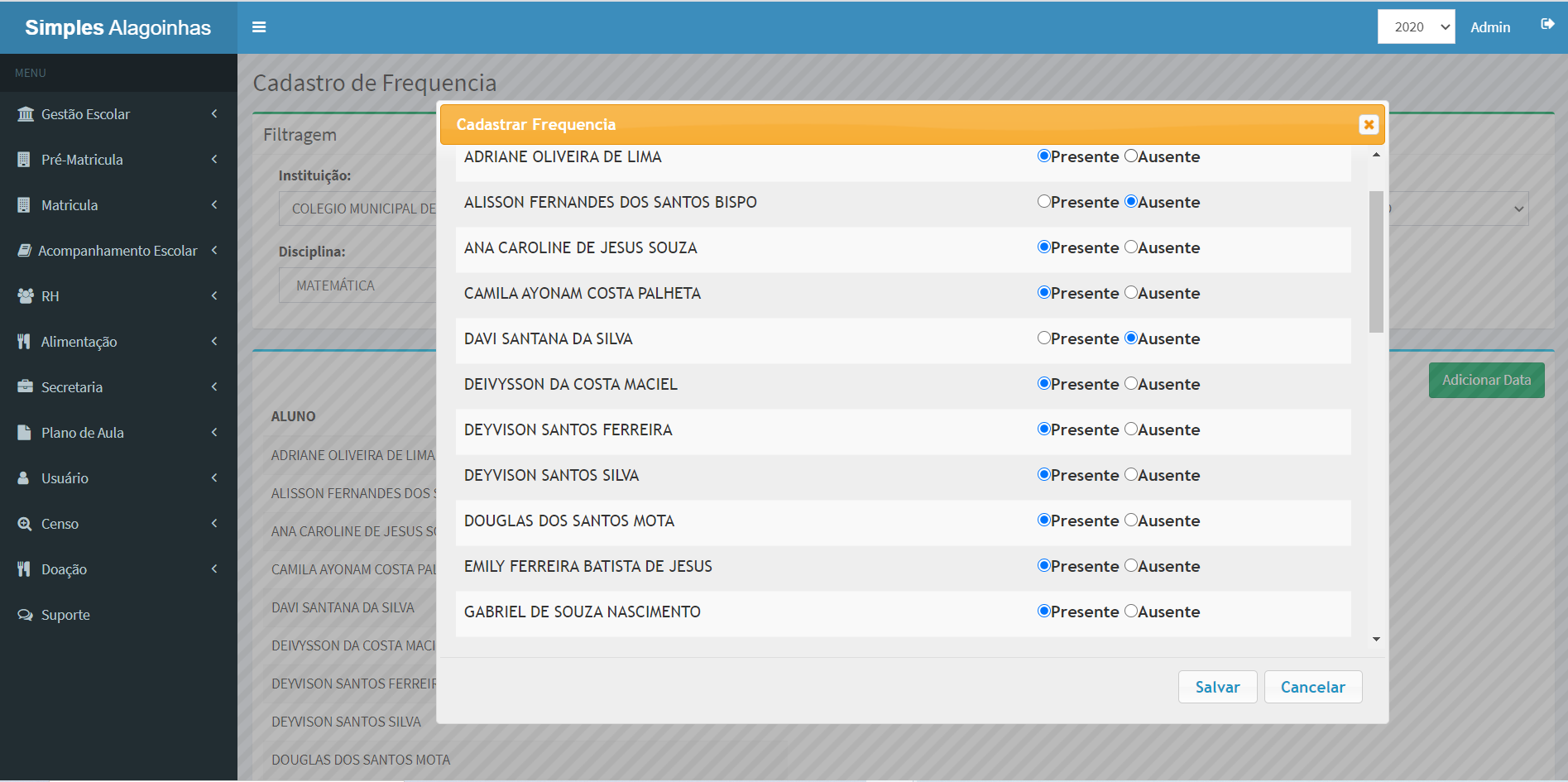
Task: Click the partially hidden dropdown right of dialog
Action: 1458,209
